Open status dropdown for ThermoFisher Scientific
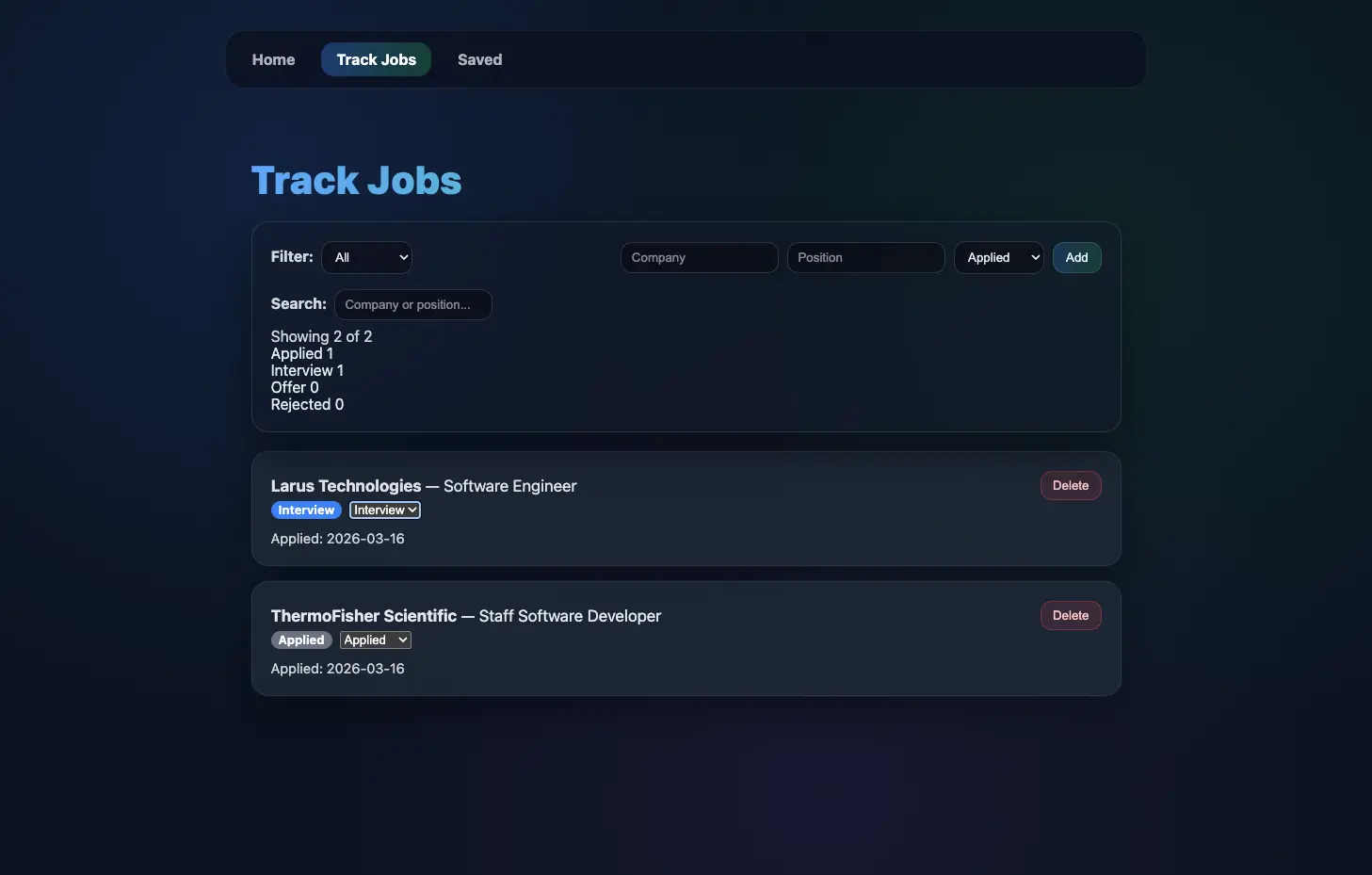Viewport: 1372px width, 875px height. [x=376, y=640]
